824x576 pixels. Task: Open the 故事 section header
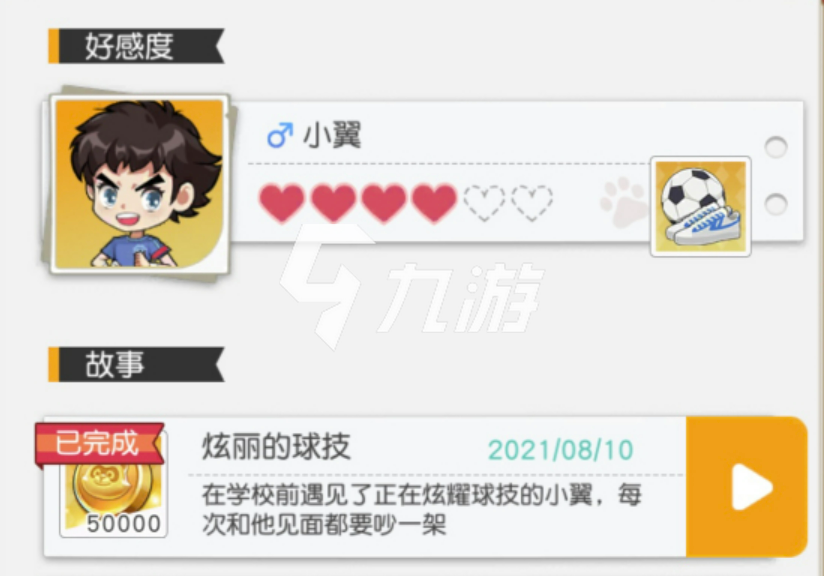136,364
